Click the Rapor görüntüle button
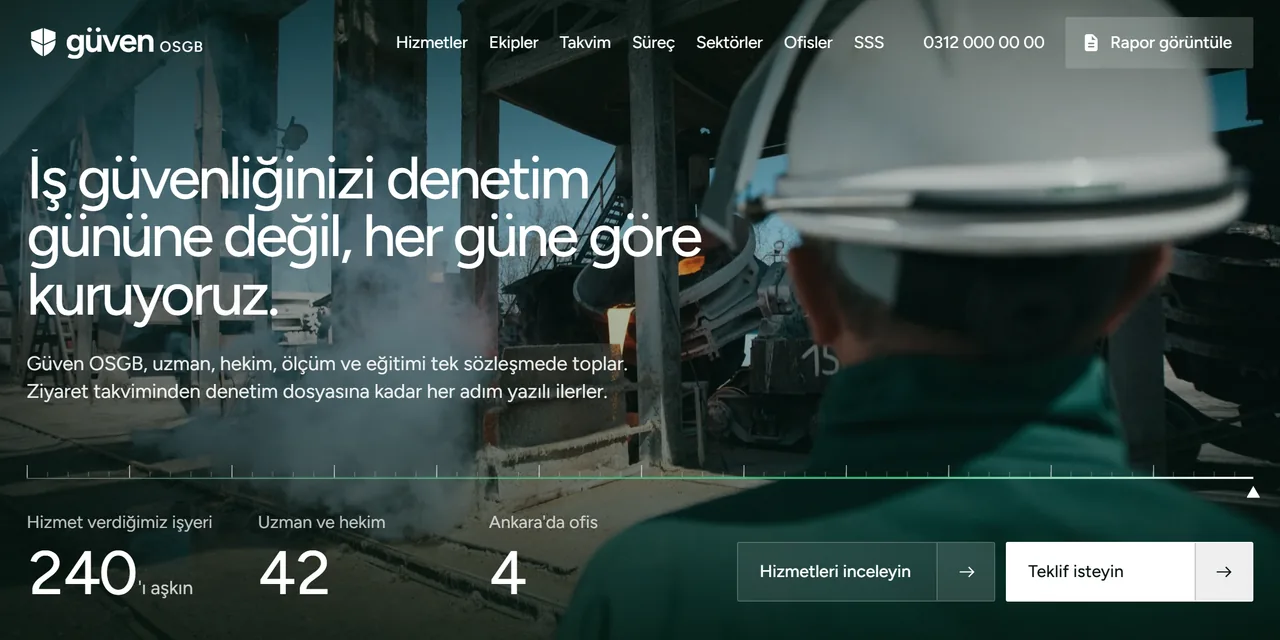The image size is (1280, 640). click(1159, 43)
